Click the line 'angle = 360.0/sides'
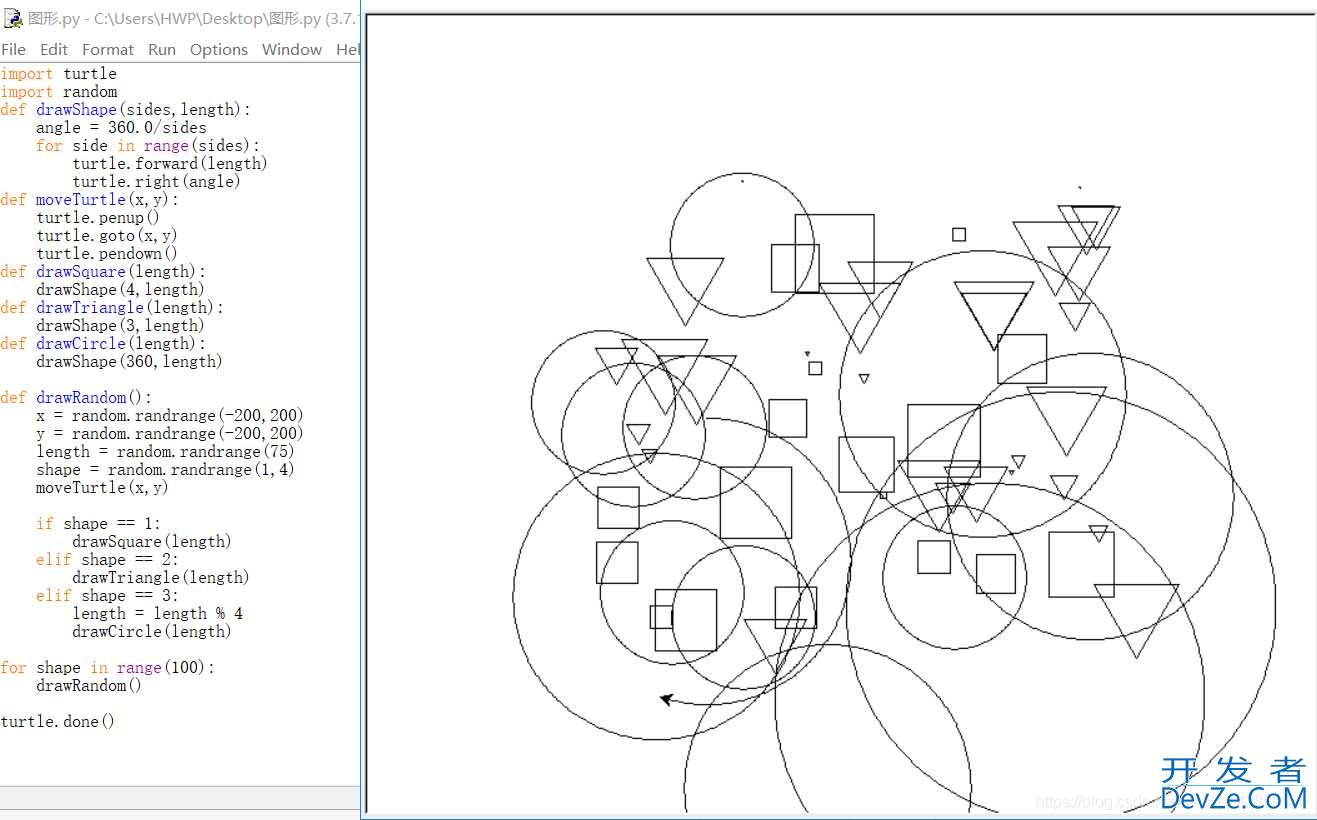 [121, 128]
